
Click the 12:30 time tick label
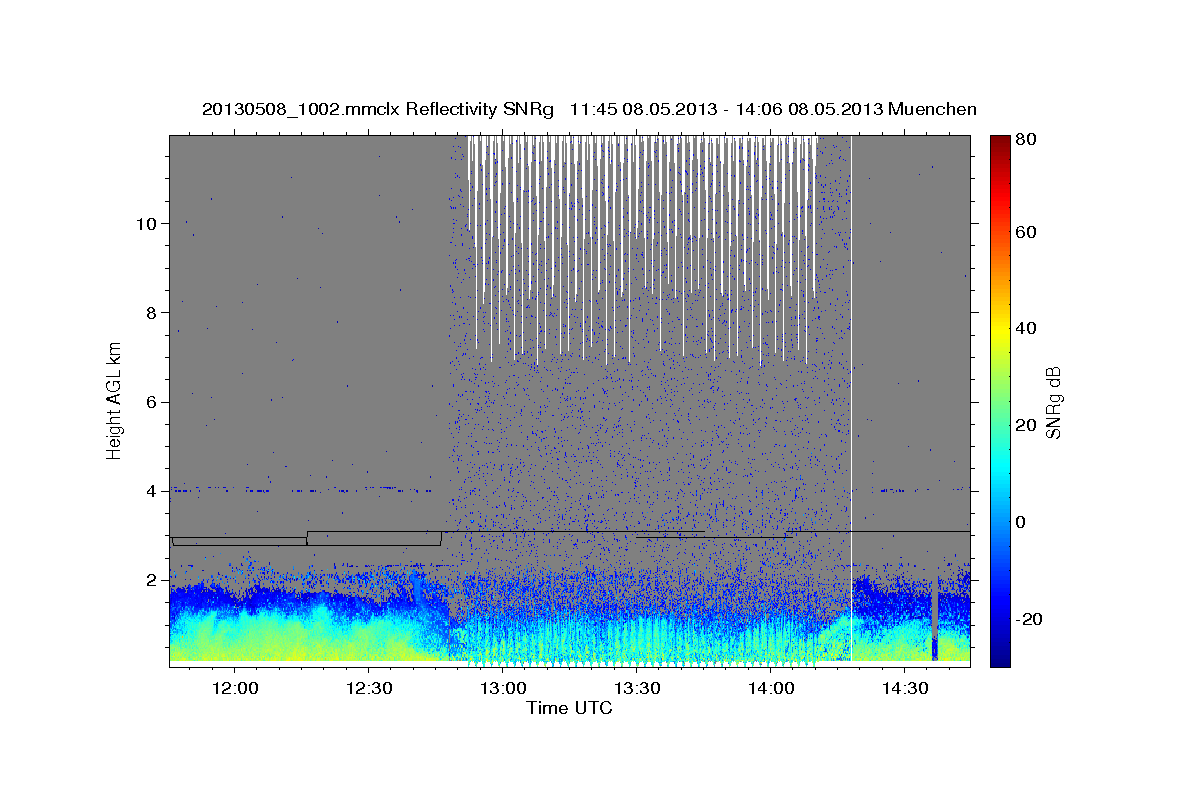[x=368, y=688]
